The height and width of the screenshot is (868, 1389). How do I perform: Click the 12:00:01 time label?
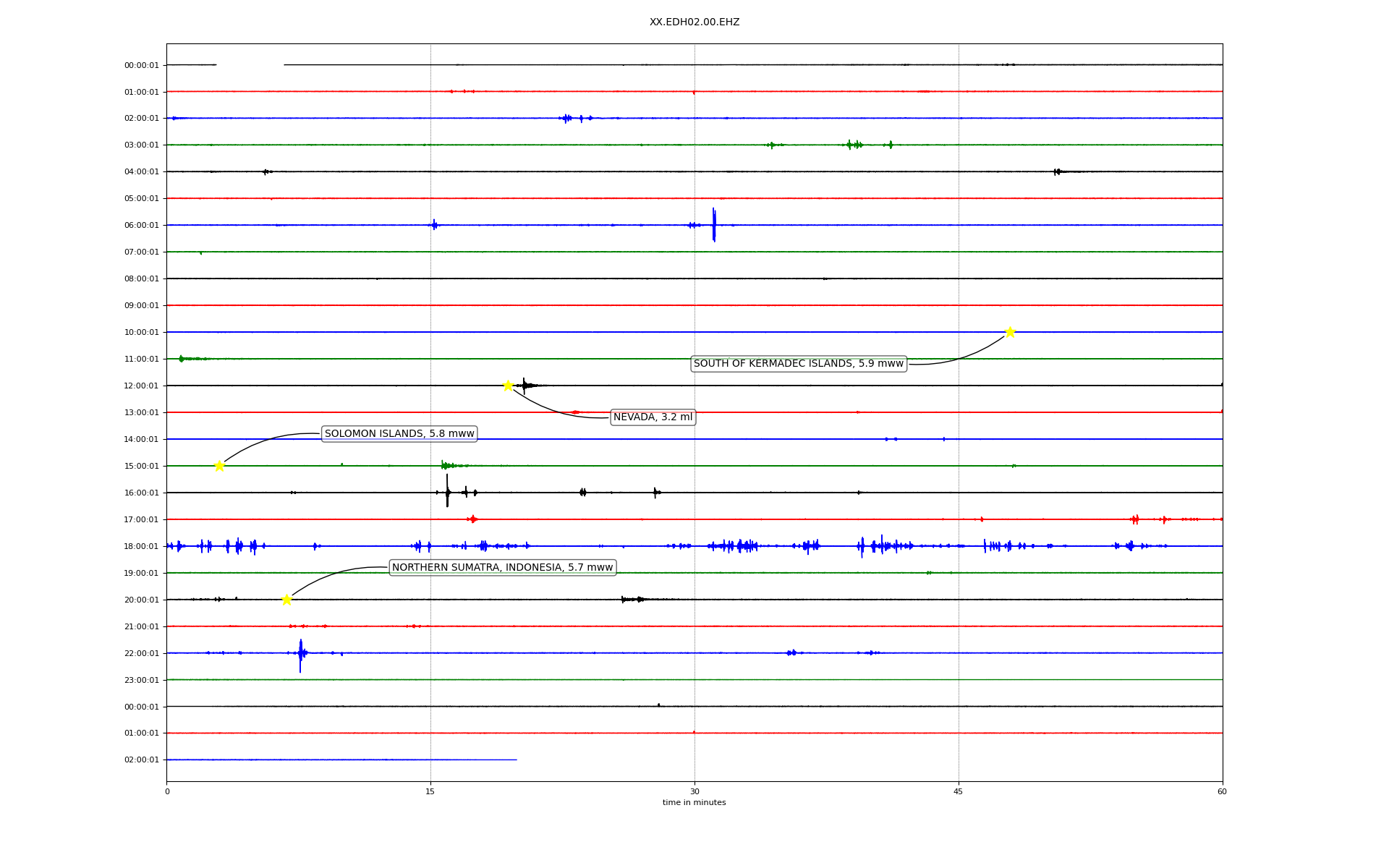click(141, 386)
